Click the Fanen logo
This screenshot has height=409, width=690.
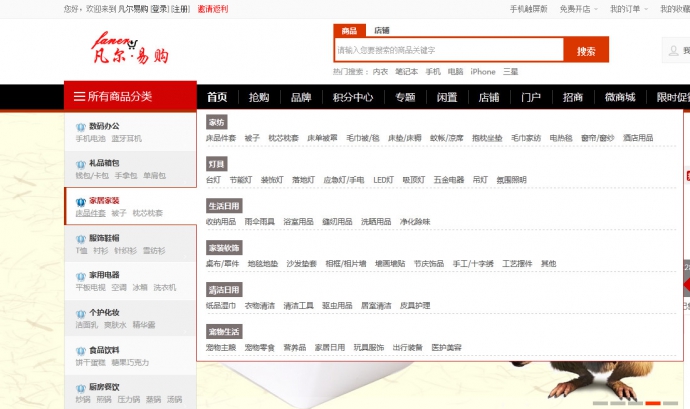click(x=130, y=48)
